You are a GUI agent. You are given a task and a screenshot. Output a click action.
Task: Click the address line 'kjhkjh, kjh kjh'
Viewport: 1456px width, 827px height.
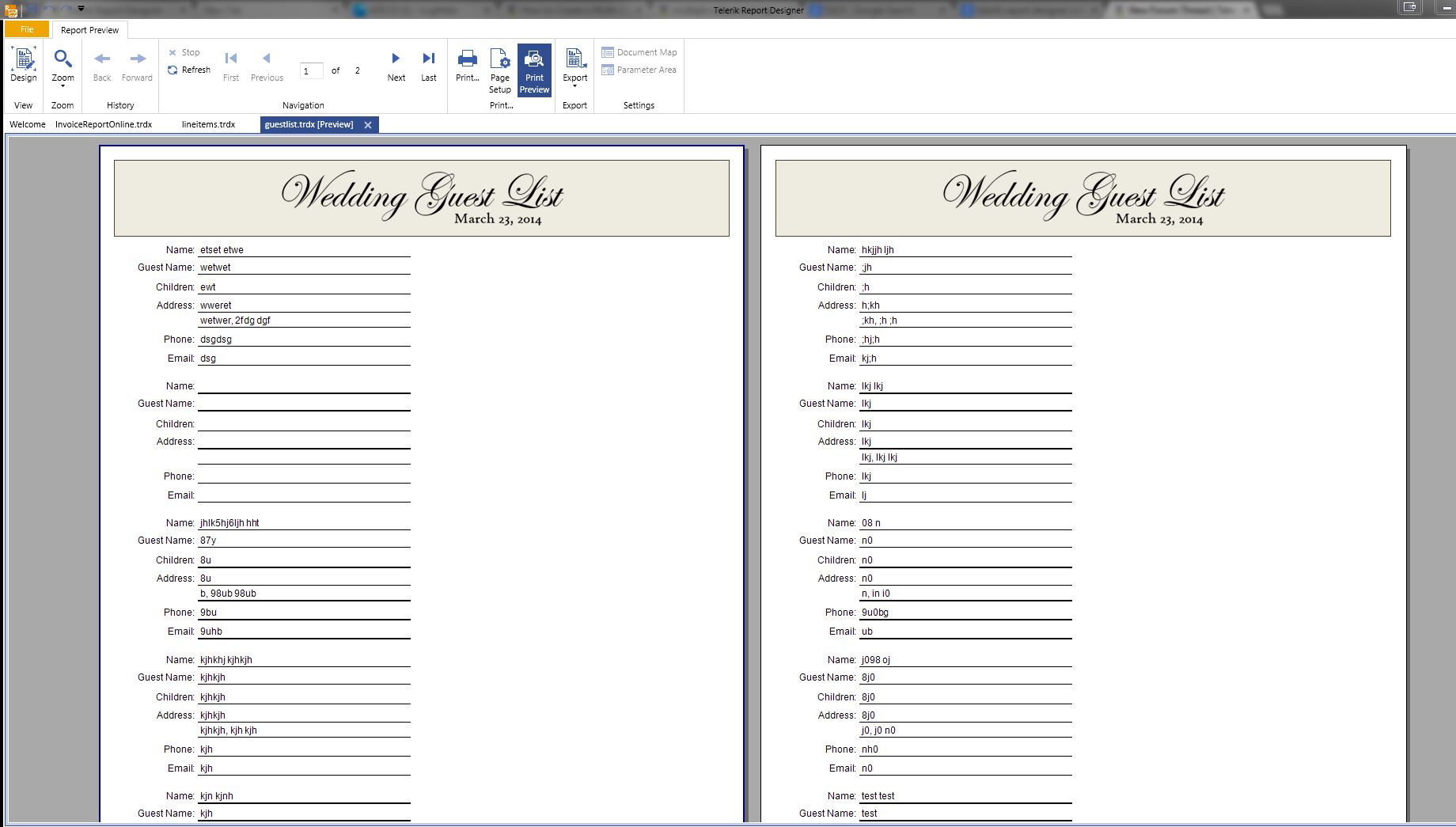(x=229, y=730)
